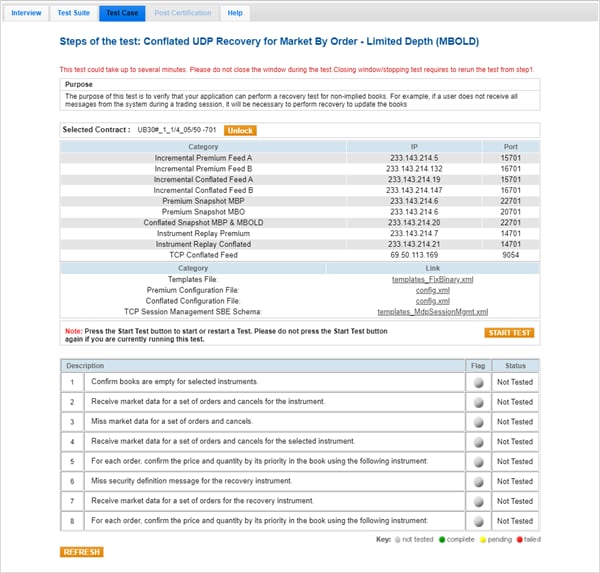The height and width of the screenshot is (573, 600).
Task: Hit the REFRESH button
Action: [81, 552]
